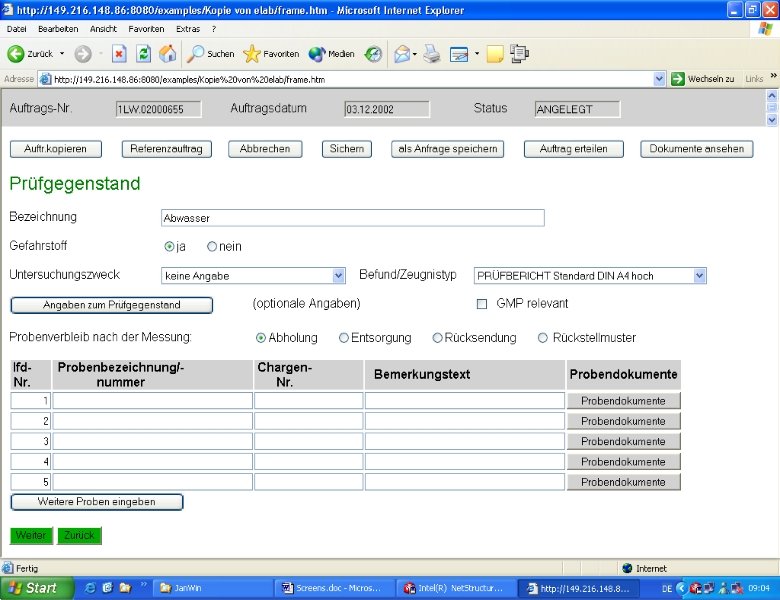Open the Suchen search tool
The image size is (780, 600).
(x=210, y=54)
